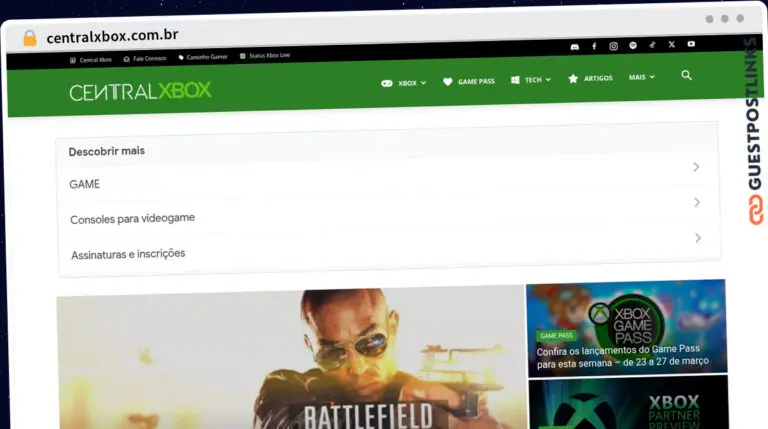Open the Consoles para videogame row chevron
The width and height of the screenshot is (768, 429).
click(697, 202)
